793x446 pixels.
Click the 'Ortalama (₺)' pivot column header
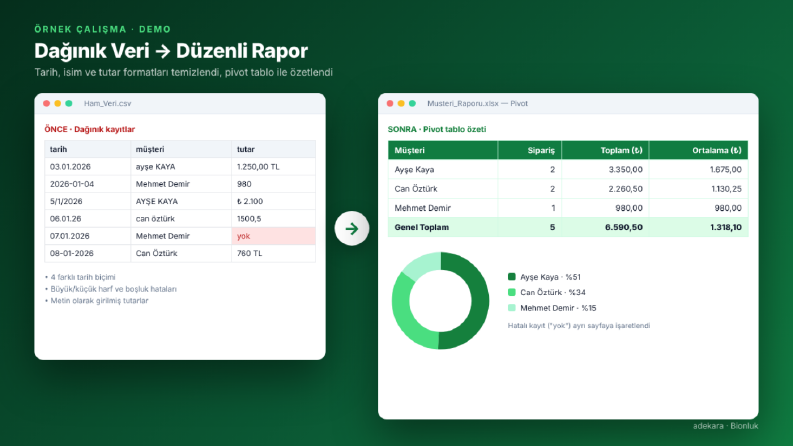click(698, 150)
